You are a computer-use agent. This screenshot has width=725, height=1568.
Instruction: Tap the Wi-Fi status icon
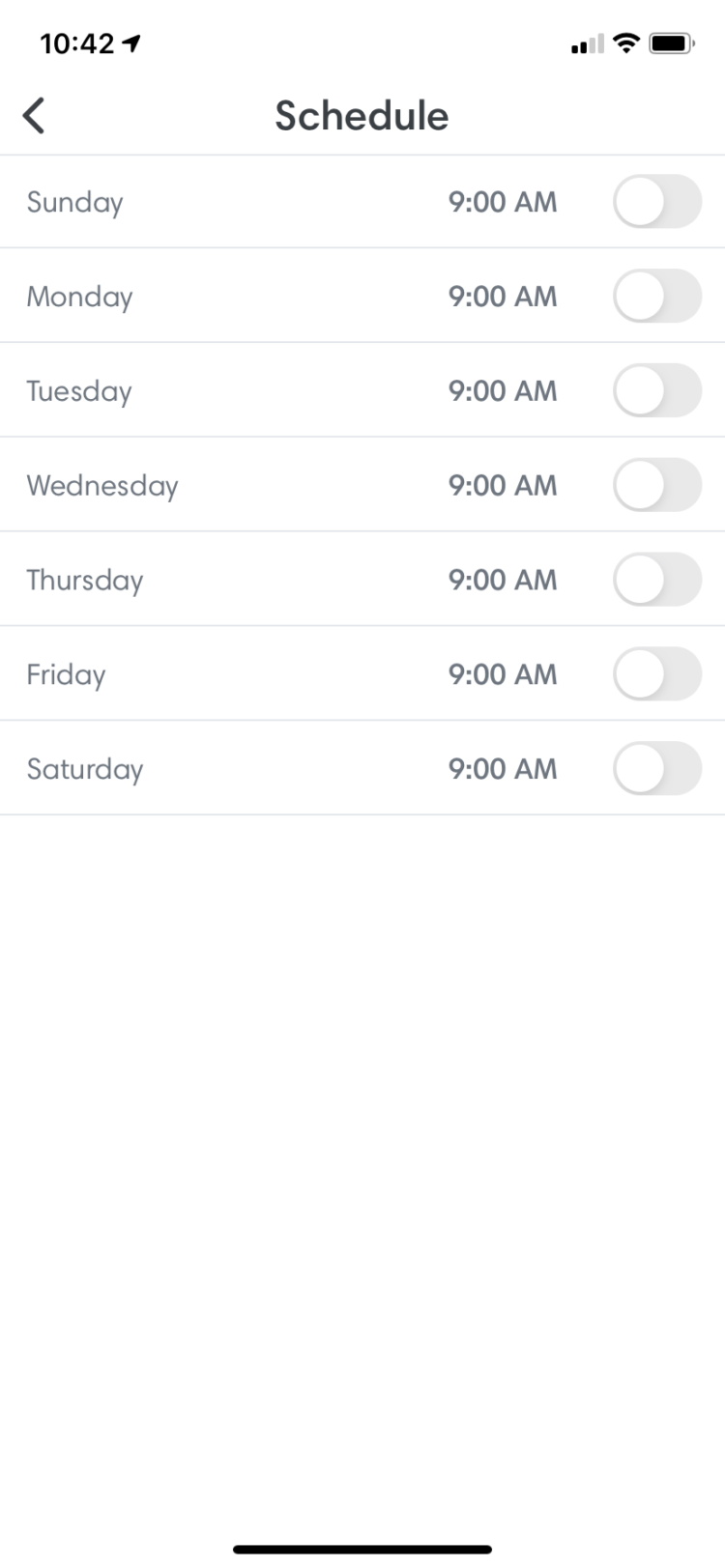626,43
